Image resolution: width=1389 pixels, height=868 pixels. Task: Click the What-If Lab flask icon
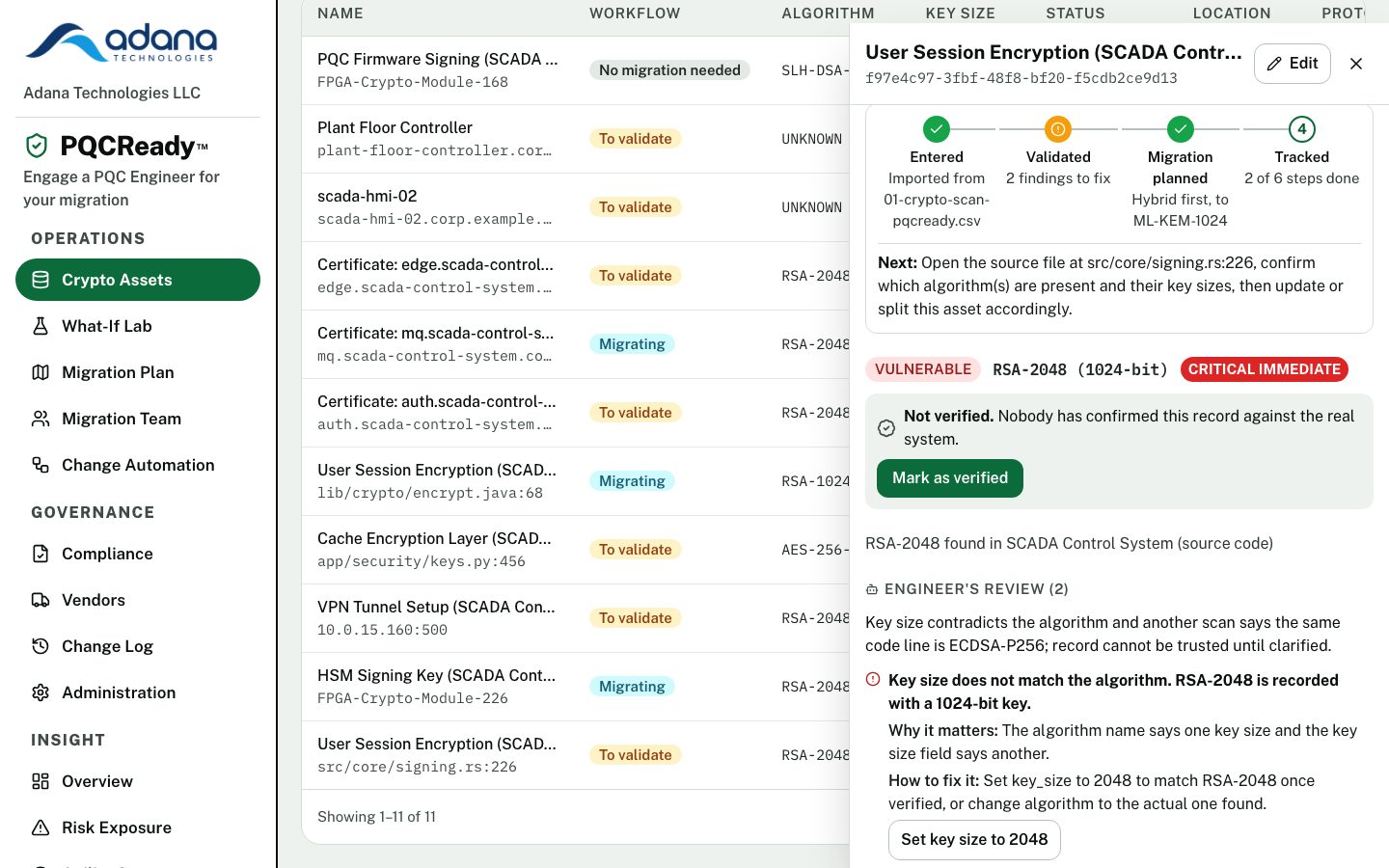pyautogui.click(x=41, y=326)
